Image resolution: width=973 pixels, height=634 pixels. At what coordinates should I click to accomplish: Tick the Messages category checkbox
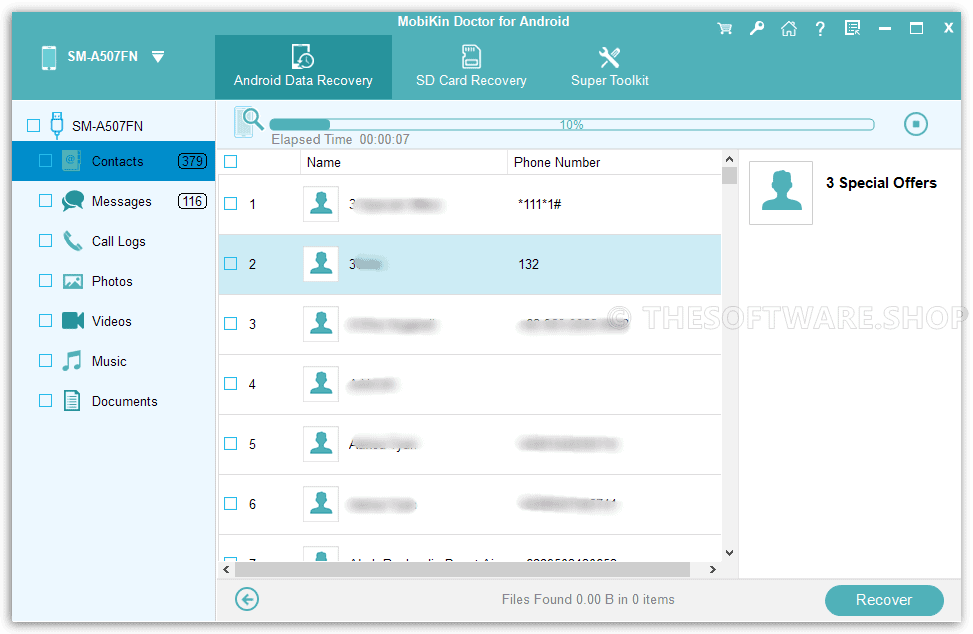45,200
